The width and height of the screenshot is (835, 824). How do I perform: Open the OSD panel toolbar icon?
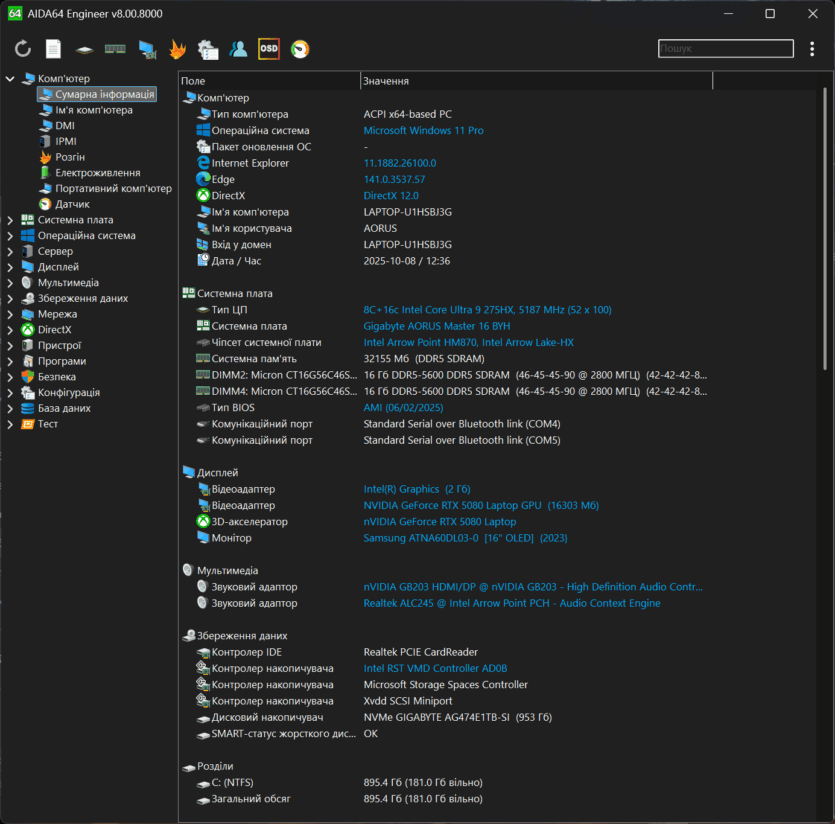click(x=269, y=49)
